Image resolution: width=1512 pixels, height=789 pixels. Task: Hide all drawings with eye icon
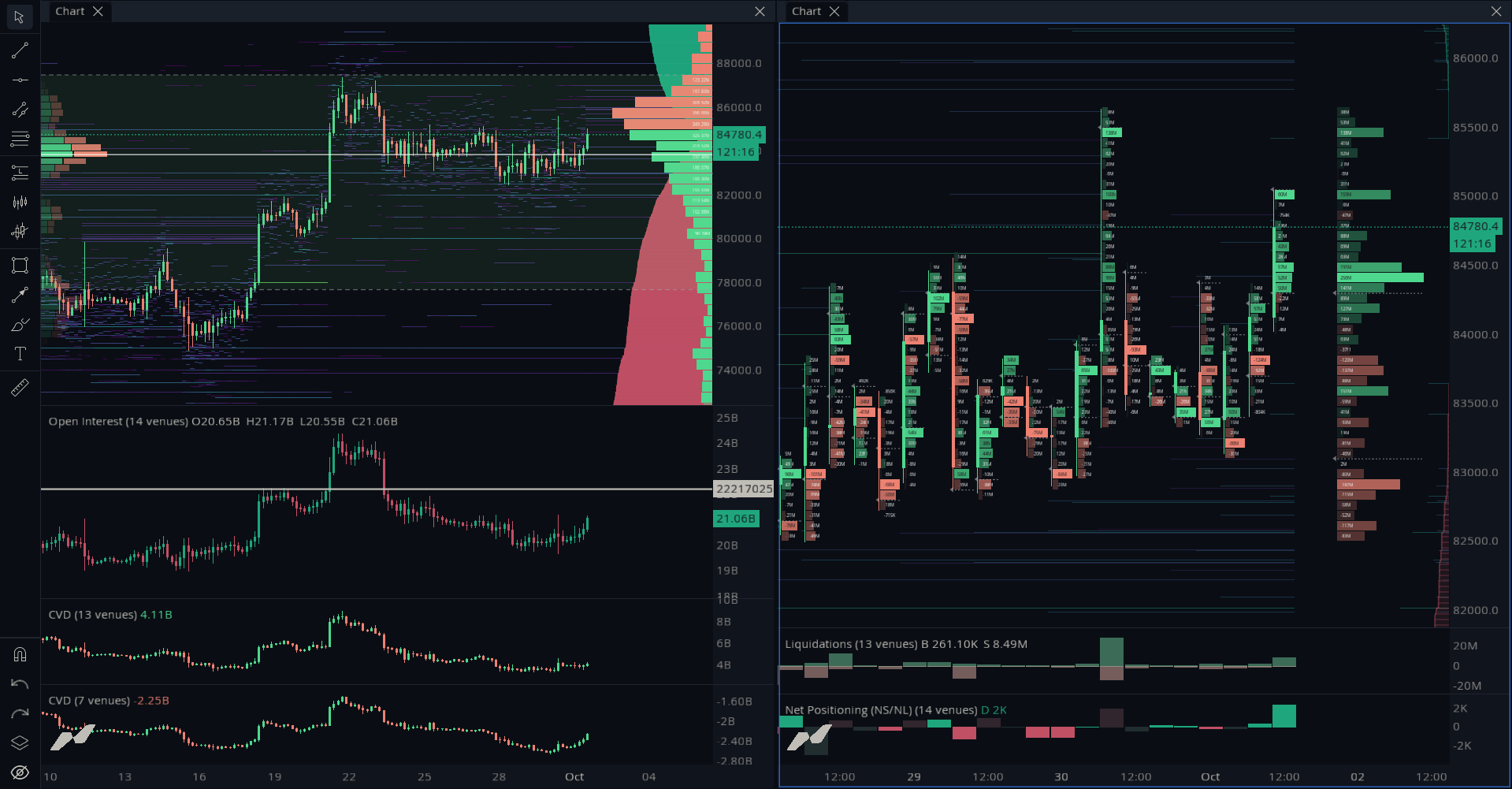20,772
